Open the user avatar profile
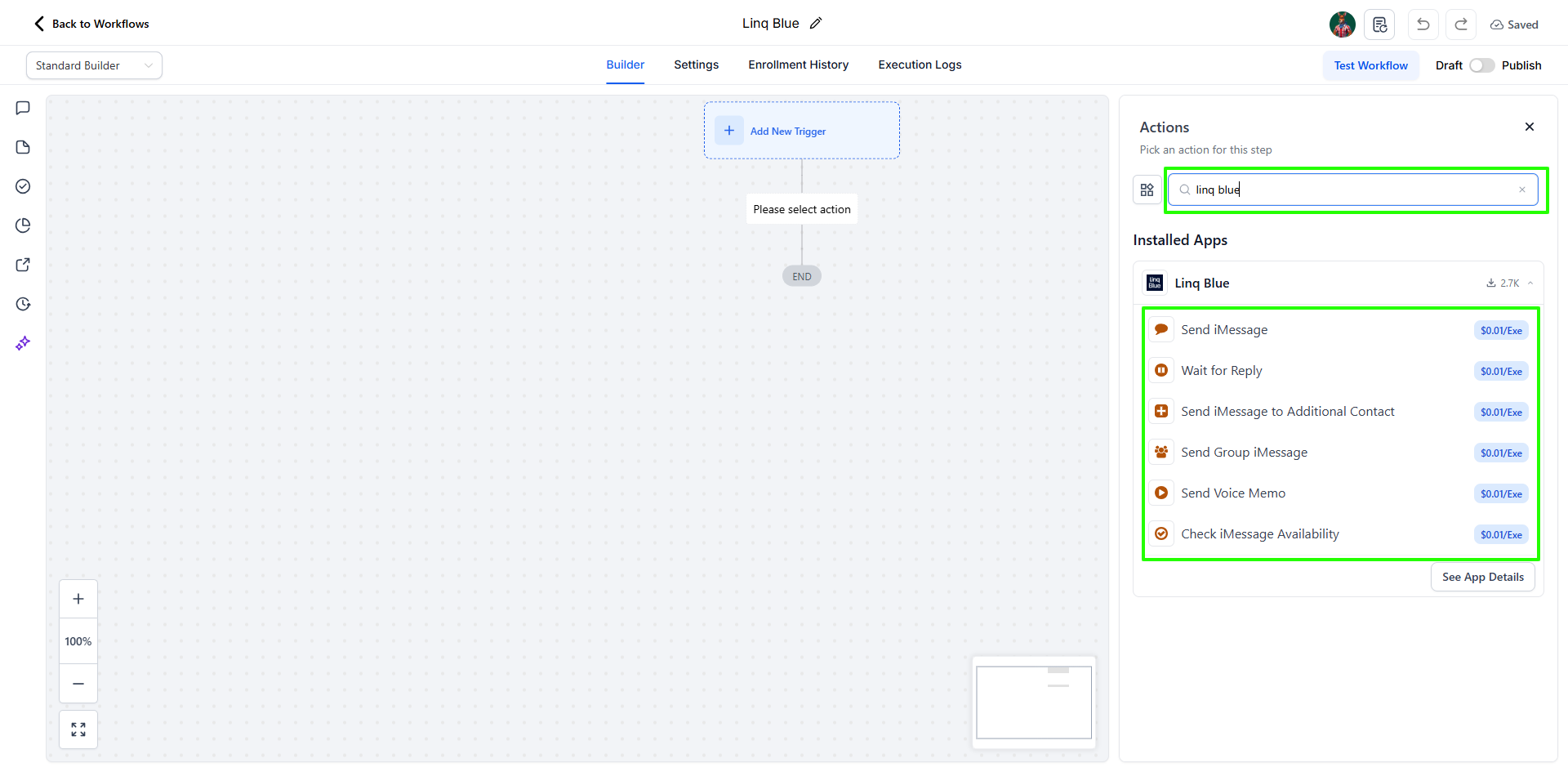The height and width of the screenshot is (772, 1568). click(1342, 25)
